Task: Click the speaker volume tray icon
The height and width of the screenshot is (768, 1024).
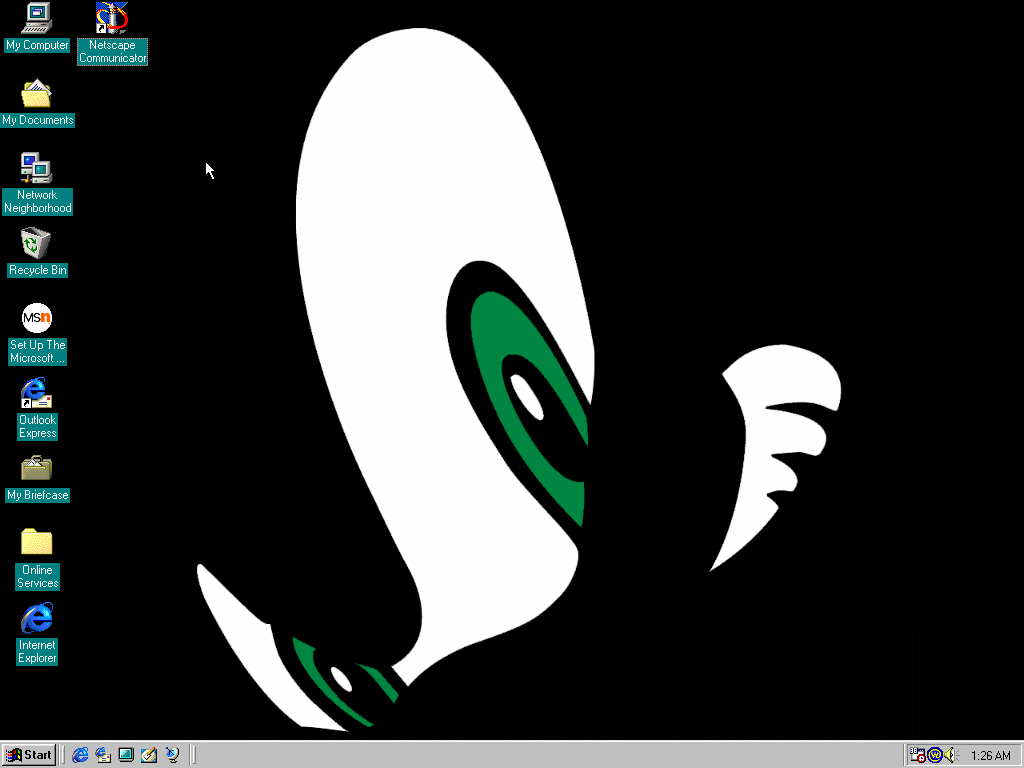Action: [x=951, y=755]
